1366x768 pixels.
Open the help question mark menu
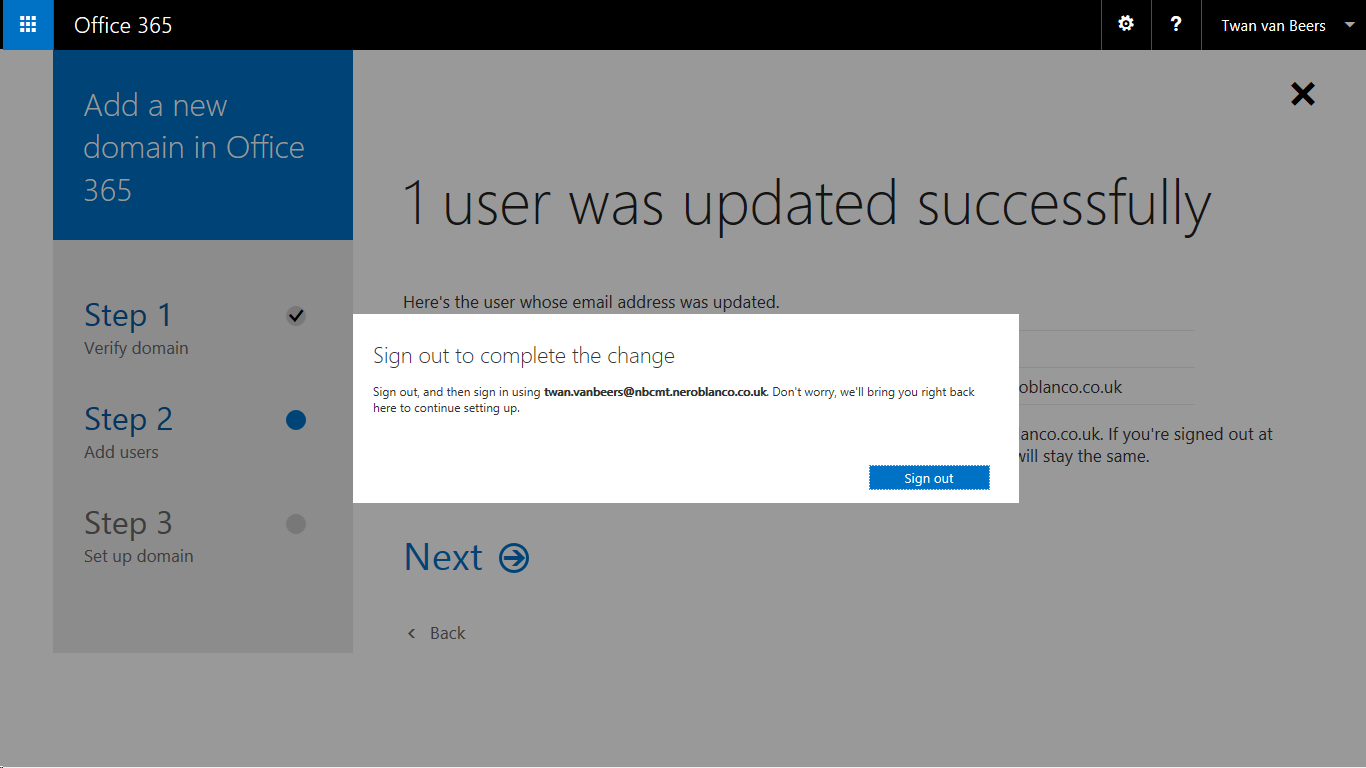[x=1176, y=25]
